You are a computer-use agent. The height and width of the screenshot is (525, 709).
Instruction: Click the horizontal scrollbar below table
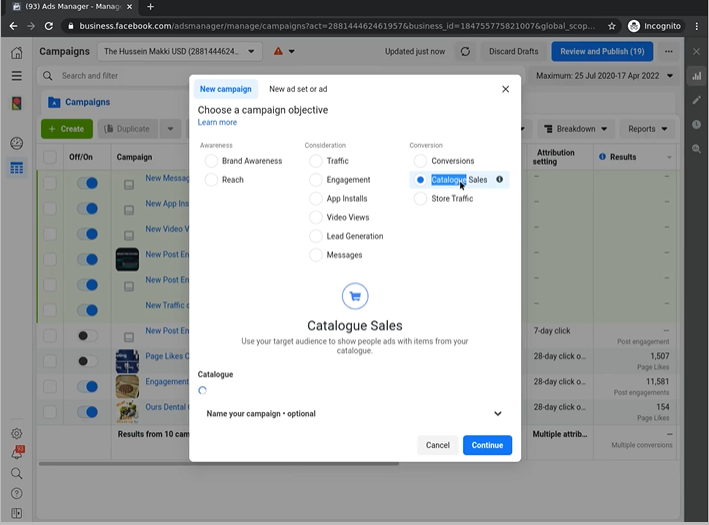[219, 464]
